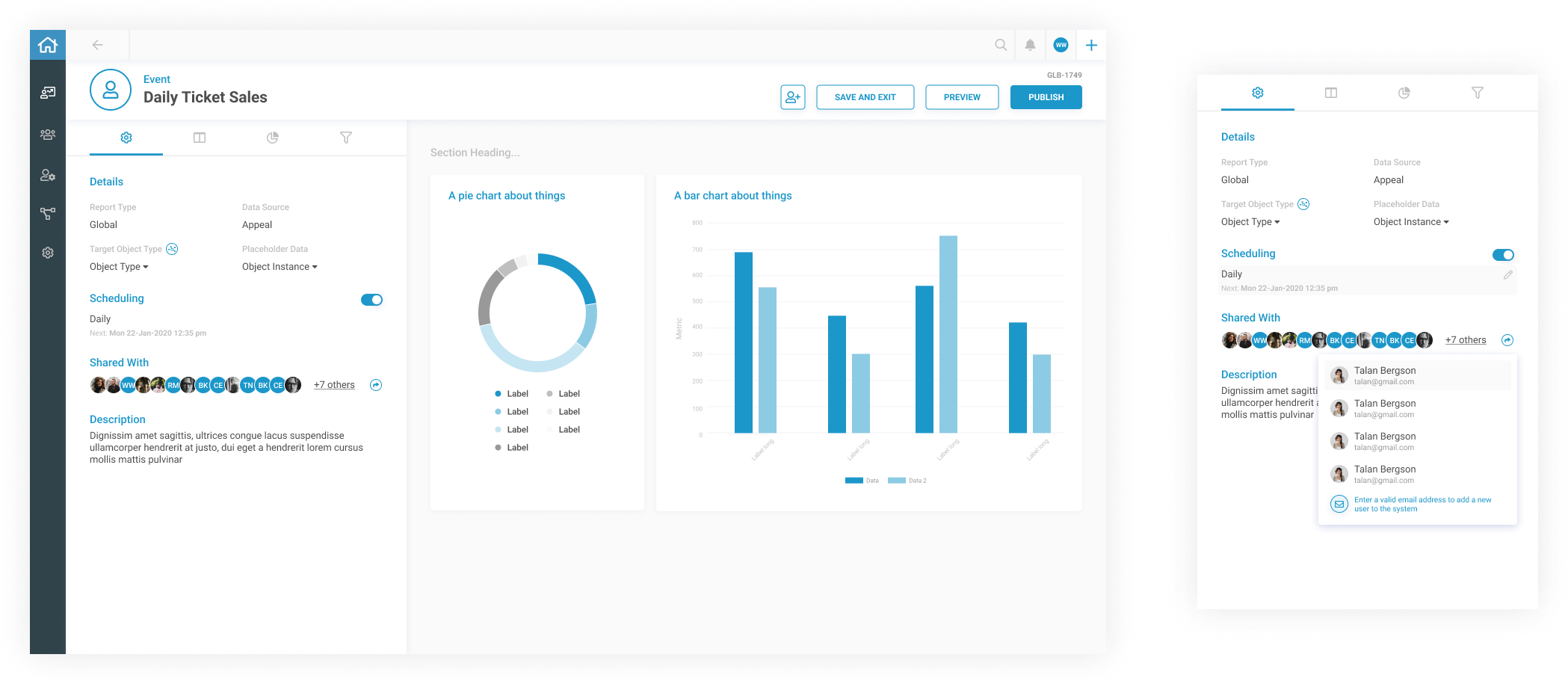Click the home icon in sidebar

[x=48, y=45]
